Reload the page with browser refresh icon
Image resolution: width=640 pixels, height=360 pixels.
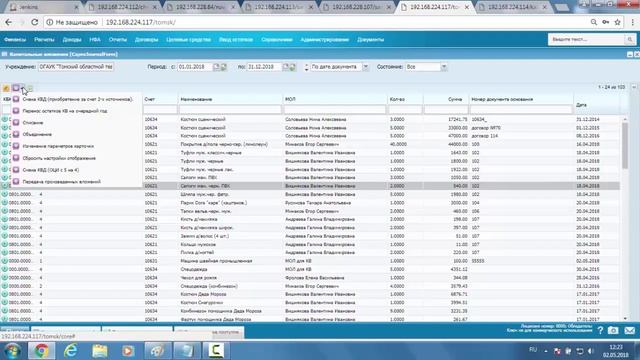35,22
